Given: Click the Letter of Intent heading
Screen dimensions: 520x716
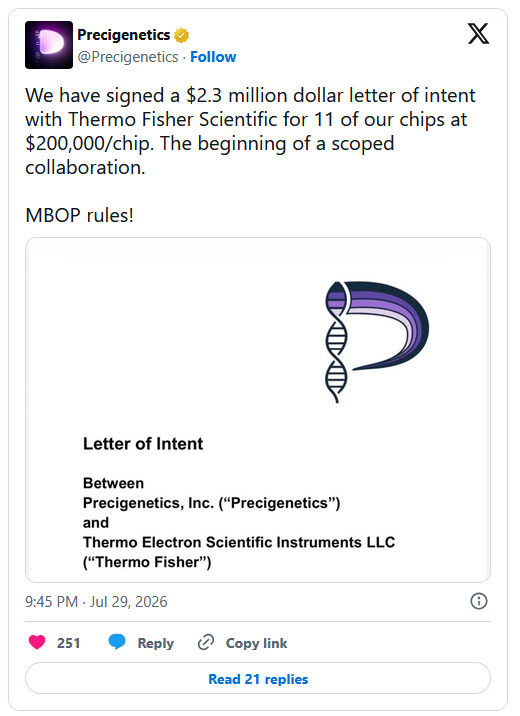Looking at the screenshot, I should click(143, 443).
